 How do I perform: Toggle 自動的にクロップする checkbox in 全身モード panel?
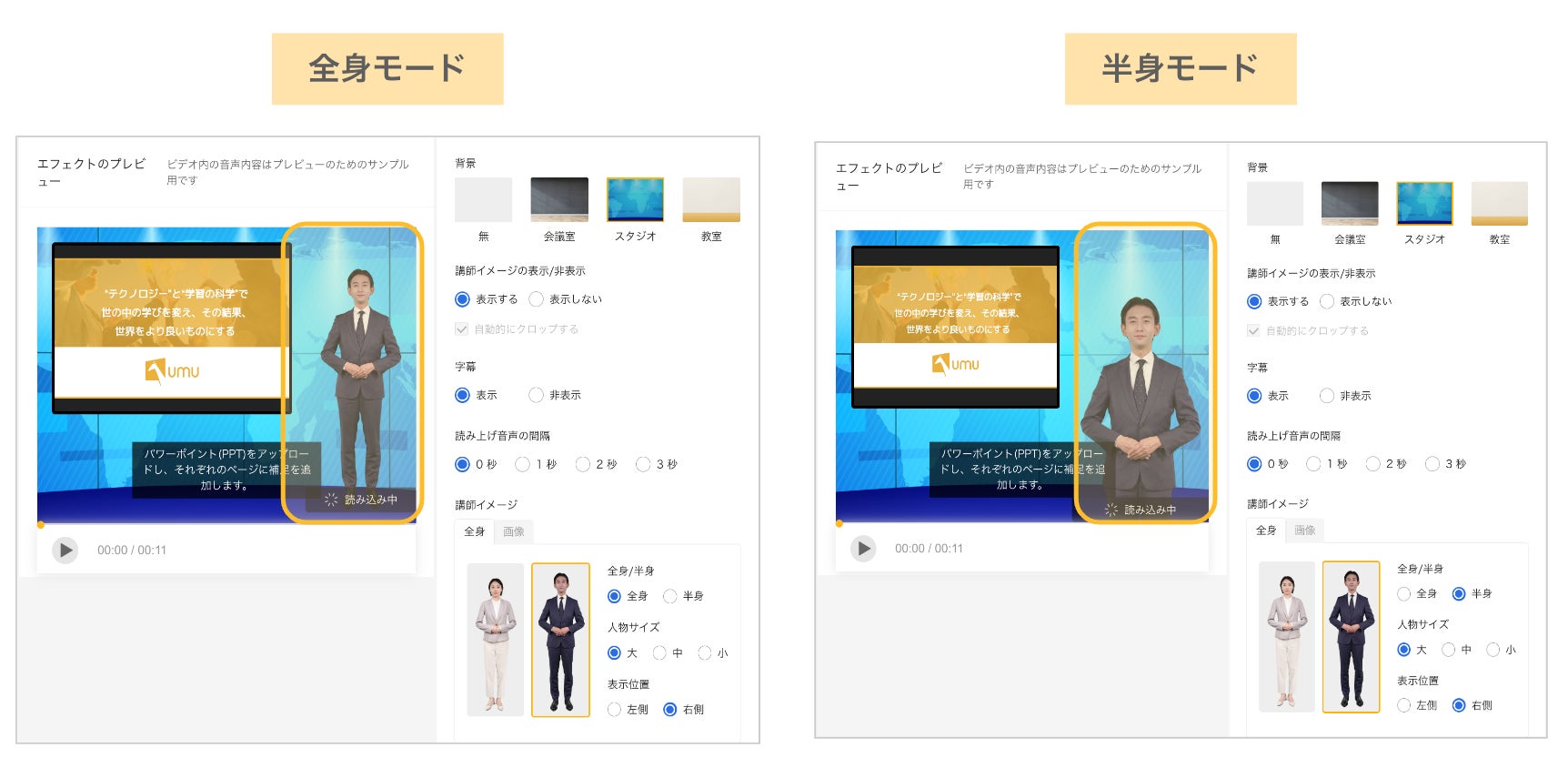coord(462,329)
